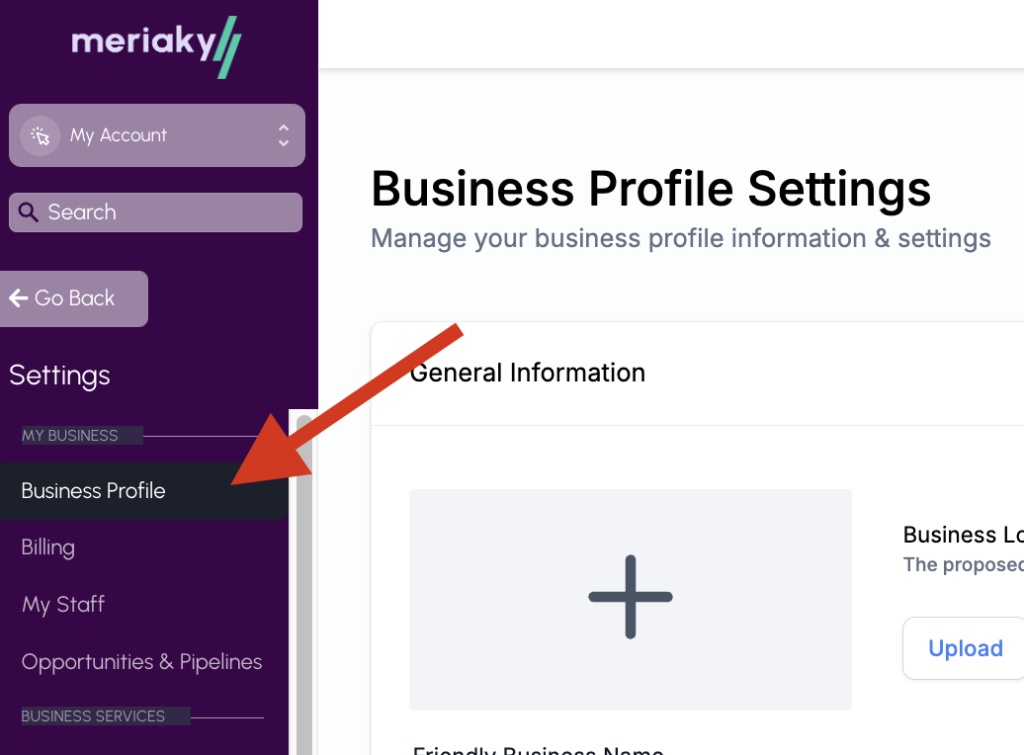
Task: Focus the Search input field
Action: point(155,212)
